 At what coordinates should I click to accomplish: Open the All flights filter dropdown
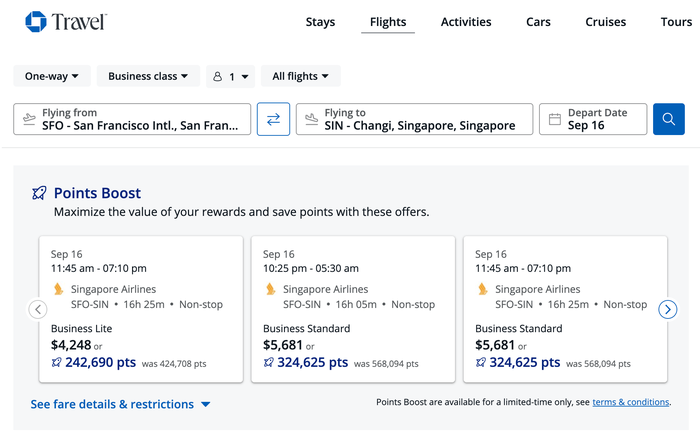coord(300,76)
